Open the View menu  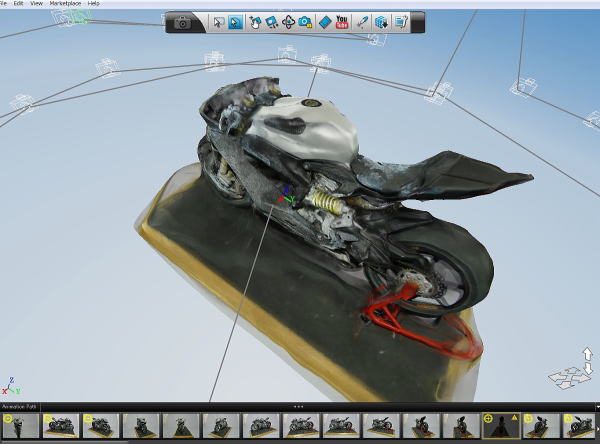[36, 3]
